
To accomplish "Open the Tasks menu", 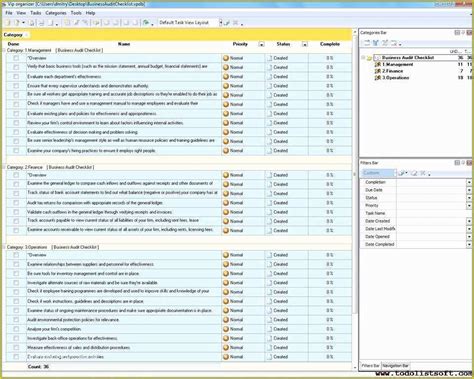I will (36, 13).
